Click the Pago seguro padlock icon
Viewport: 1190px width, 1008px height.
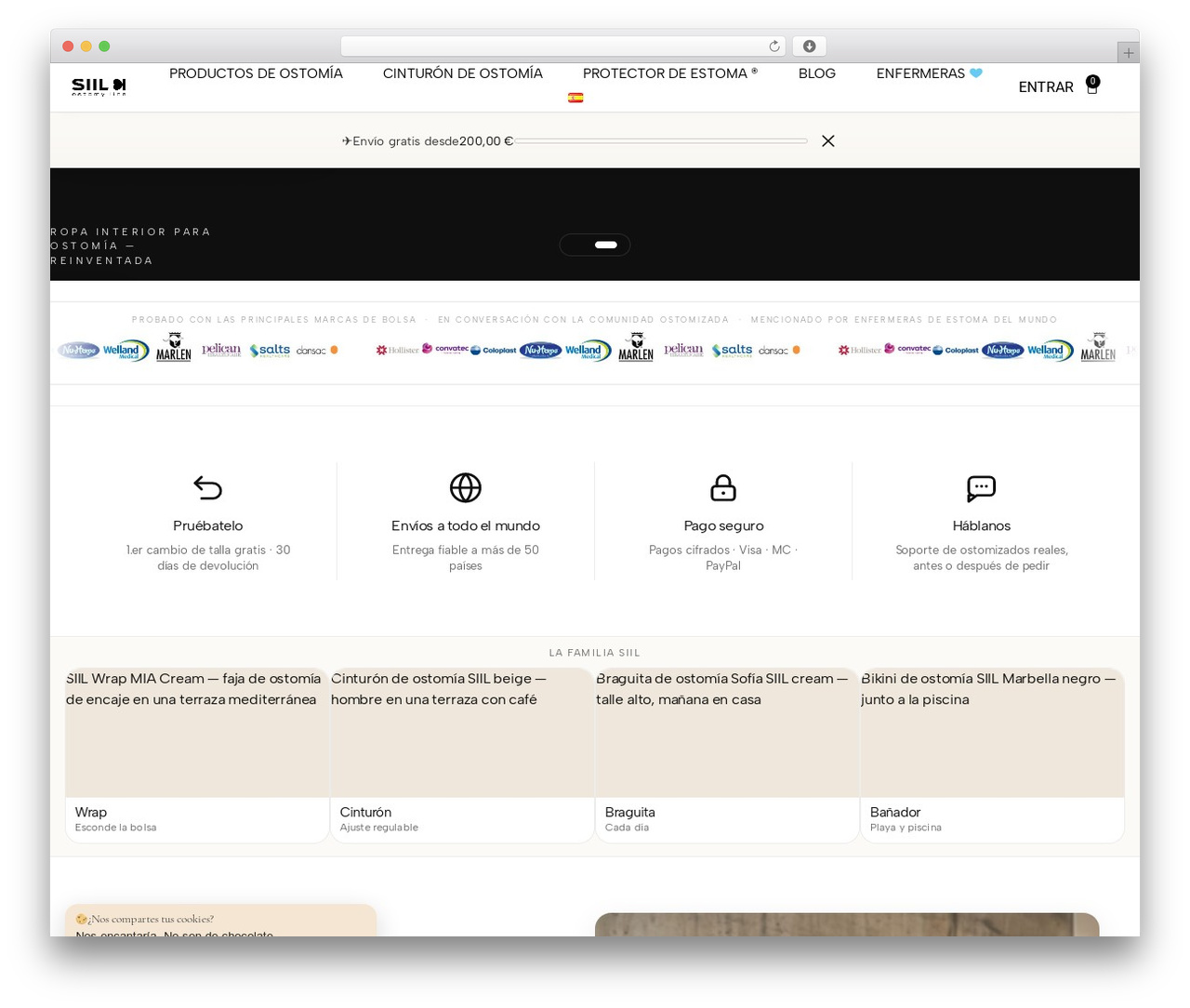click(x=723, y=487)
